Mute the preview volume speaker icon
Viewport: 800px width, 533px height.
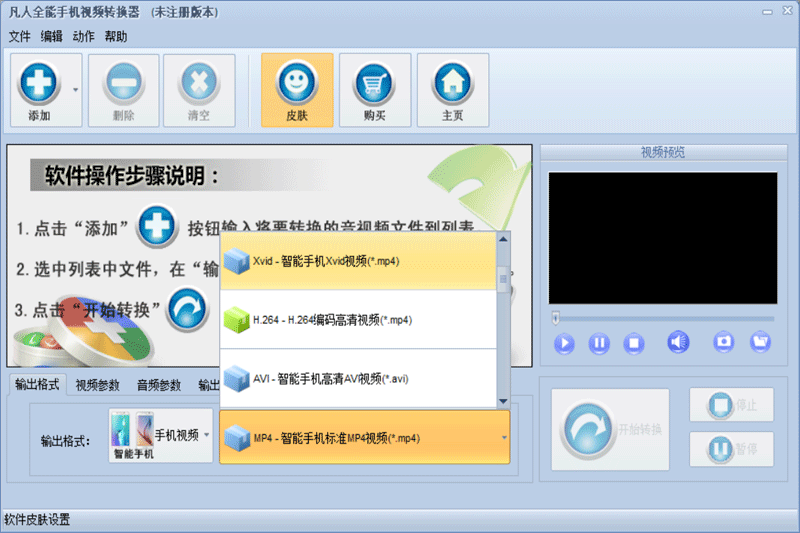point(678,342)
